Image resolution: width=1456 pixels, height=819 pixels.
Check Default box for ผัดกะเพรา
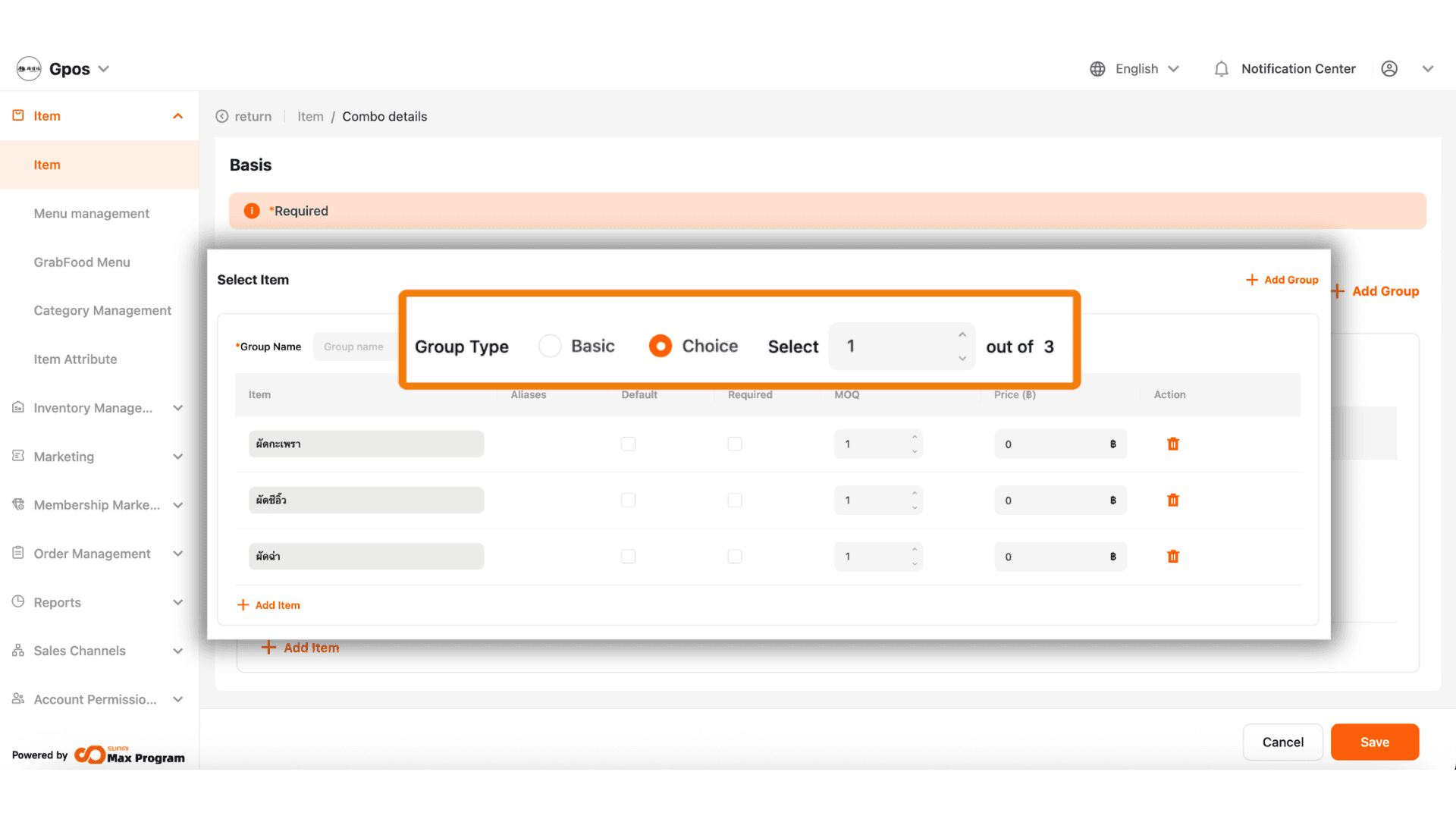click(x=628, y=444)
